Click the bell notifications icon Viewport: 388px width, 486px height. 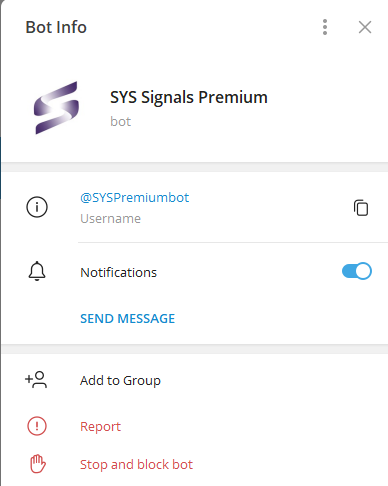[x=37, y=271]
